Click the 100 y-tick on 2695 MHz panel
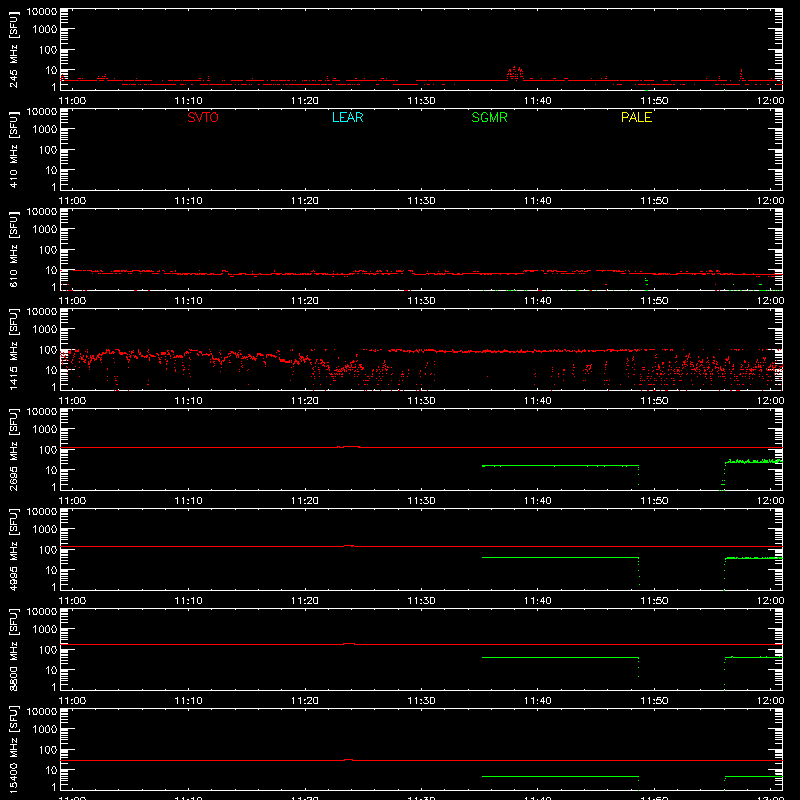The height and width of the screenshot is (800, 800). (x=48, y=450)
